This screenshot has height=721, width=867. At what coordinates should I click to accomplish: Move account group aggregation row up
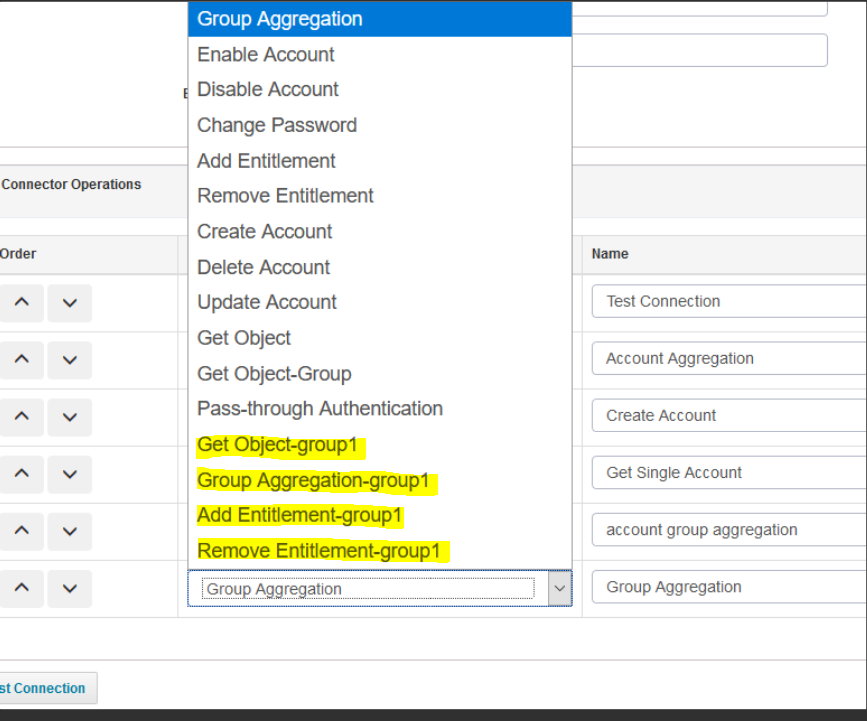coord(22,531)
